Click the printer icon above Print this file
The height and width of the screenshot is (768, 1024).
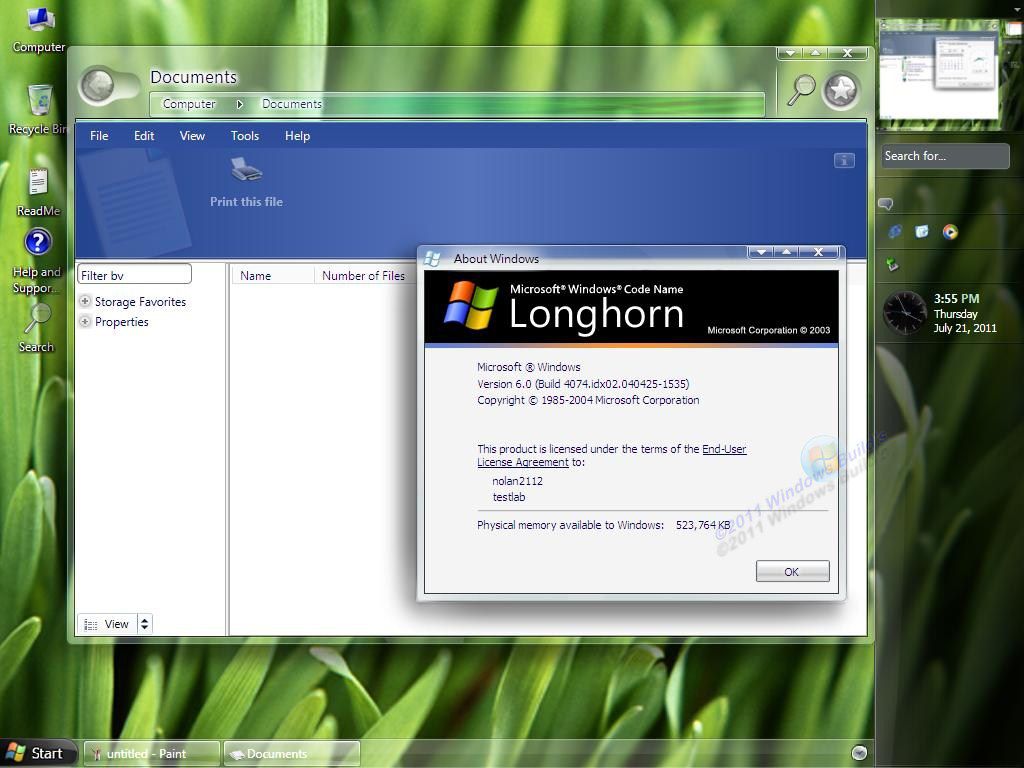[x=246, y=170]
